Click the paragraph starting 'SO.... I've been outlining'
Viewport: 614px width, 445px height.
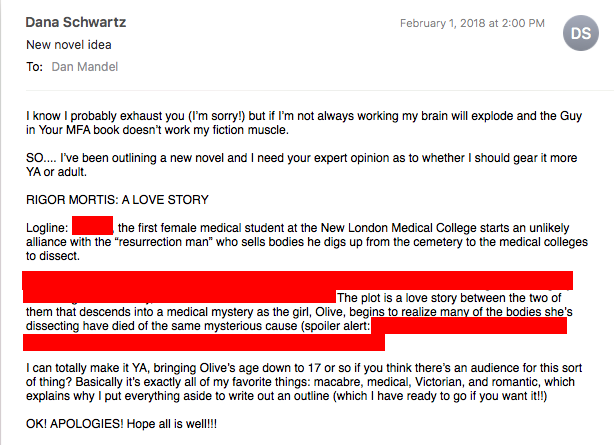tap(302, 165)
